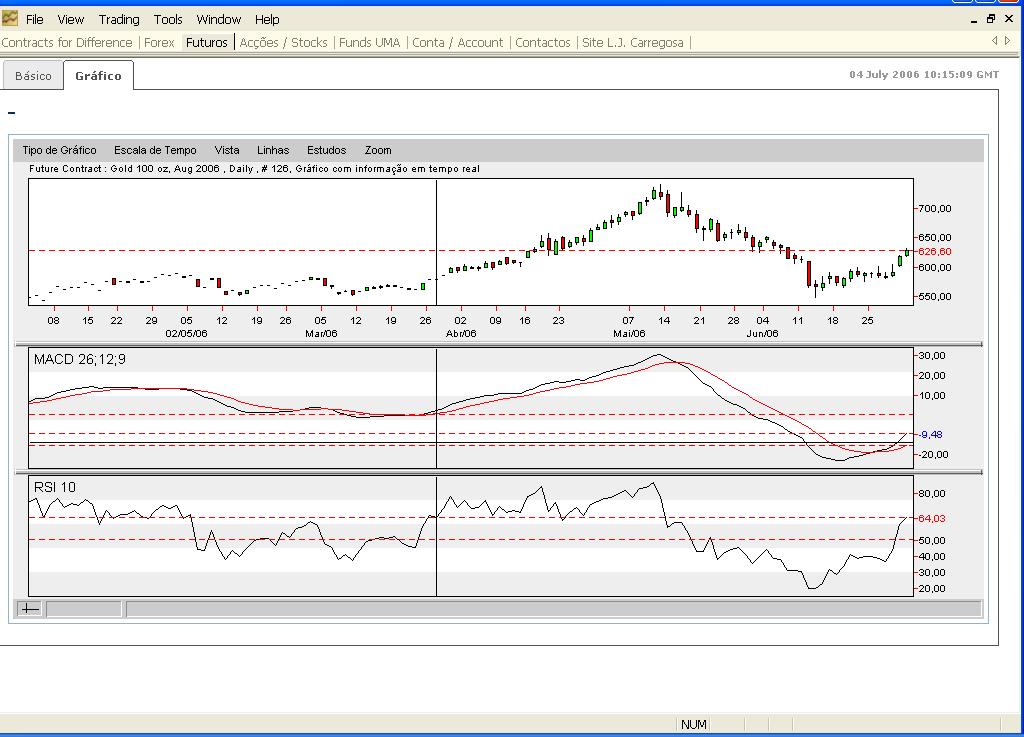Screen dimensions: 1024x737
Task: Click the crosshair cursor icon below the chart
Action: click(x=30, y=609)
